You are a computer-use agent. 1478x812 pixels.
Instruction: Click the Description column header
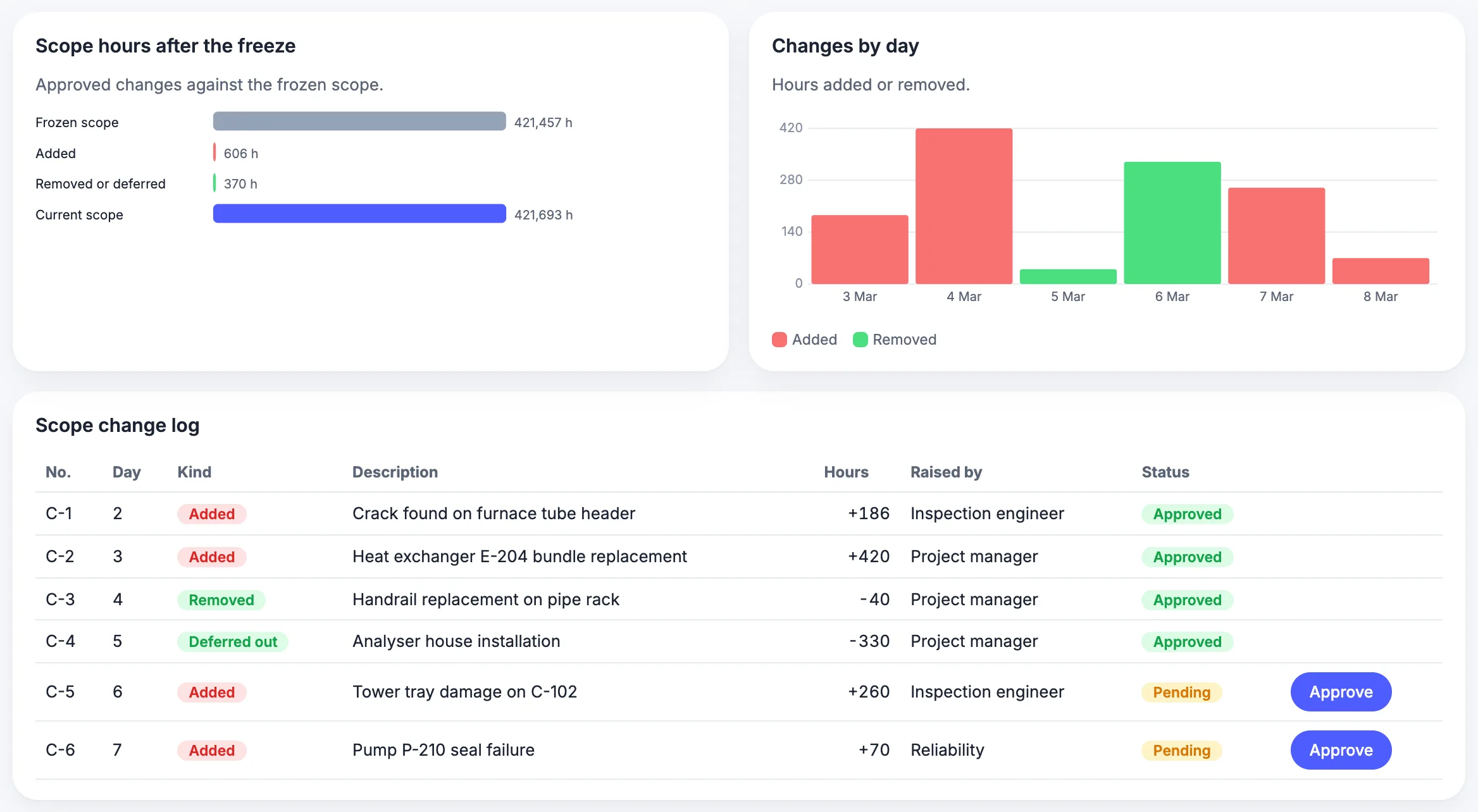coord(395,472)
